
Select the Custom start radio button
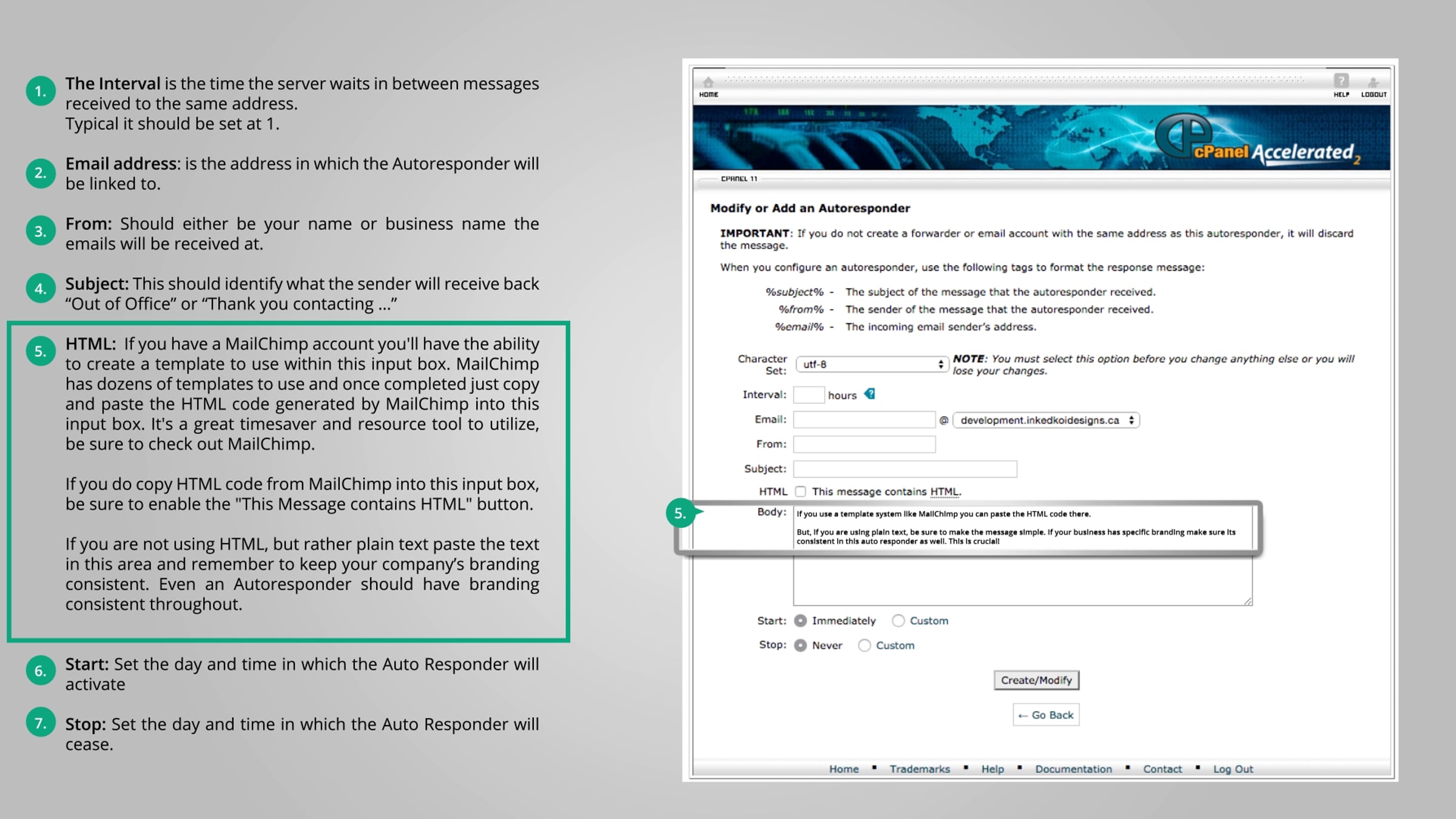[x=898, y=621]
